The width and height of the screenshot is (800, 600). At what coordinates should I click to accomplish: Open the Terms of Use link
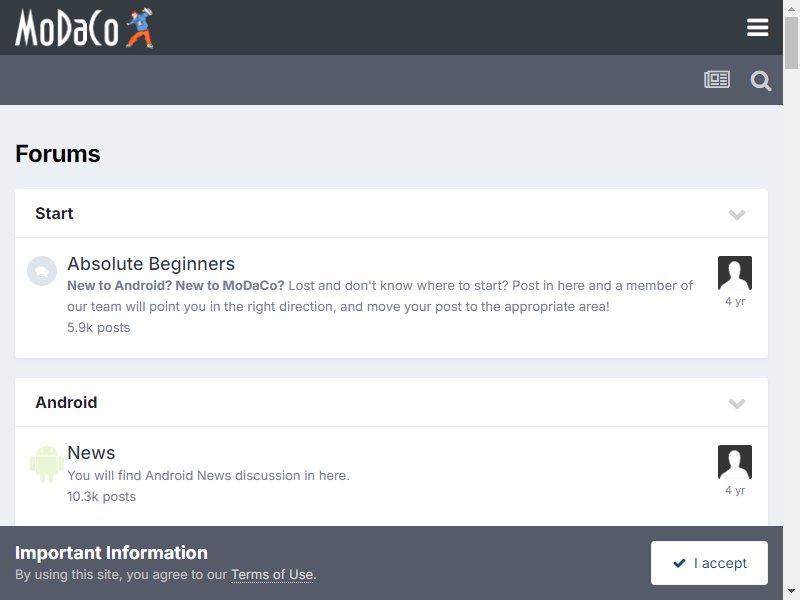(272, 574)
